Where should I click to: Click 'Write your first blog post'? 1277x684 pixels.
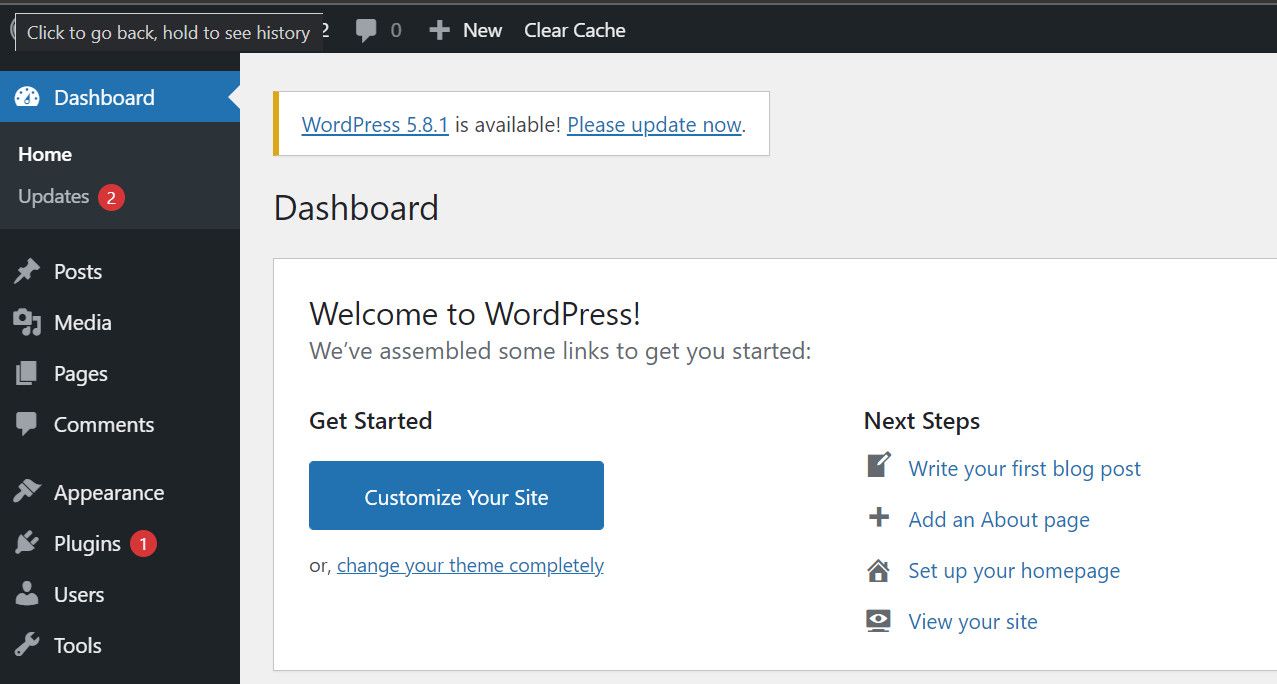pyautogui.click(x=1024, y=469)
